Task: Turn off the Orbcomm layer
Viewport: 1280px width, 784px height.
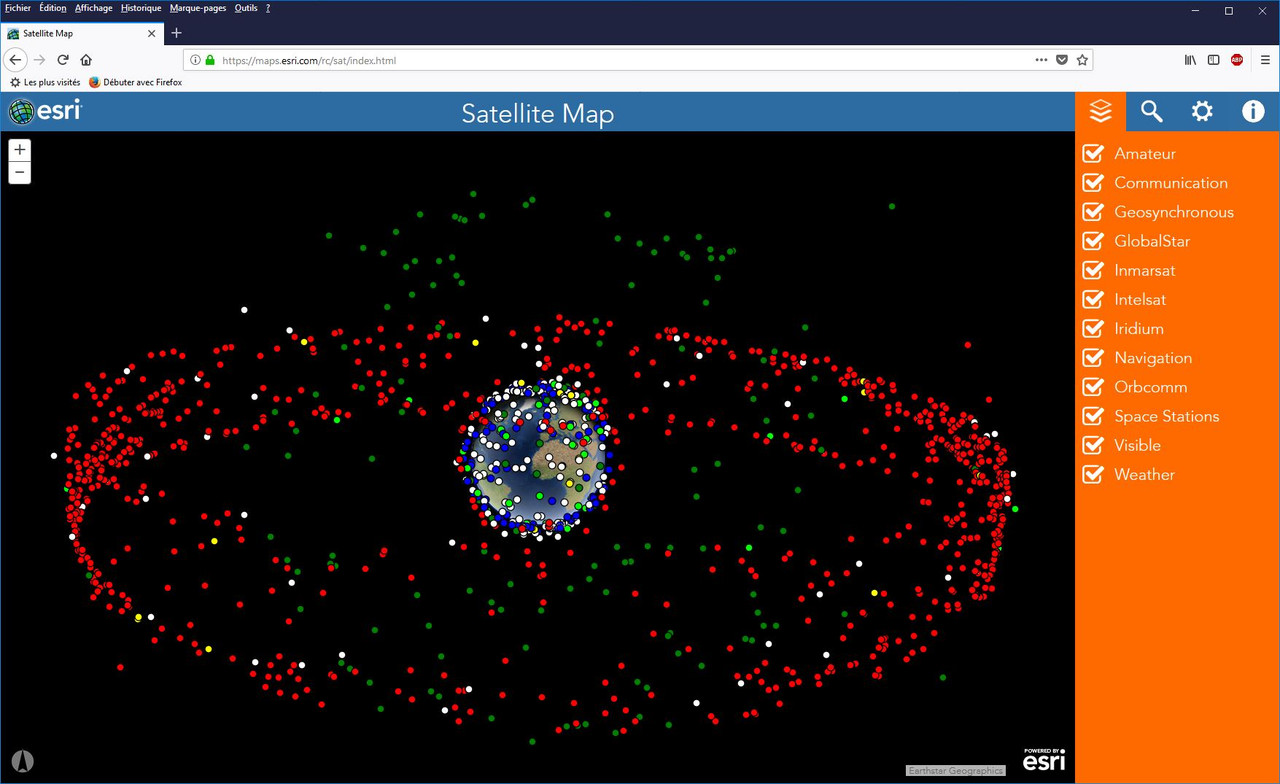Action: 1094,387
